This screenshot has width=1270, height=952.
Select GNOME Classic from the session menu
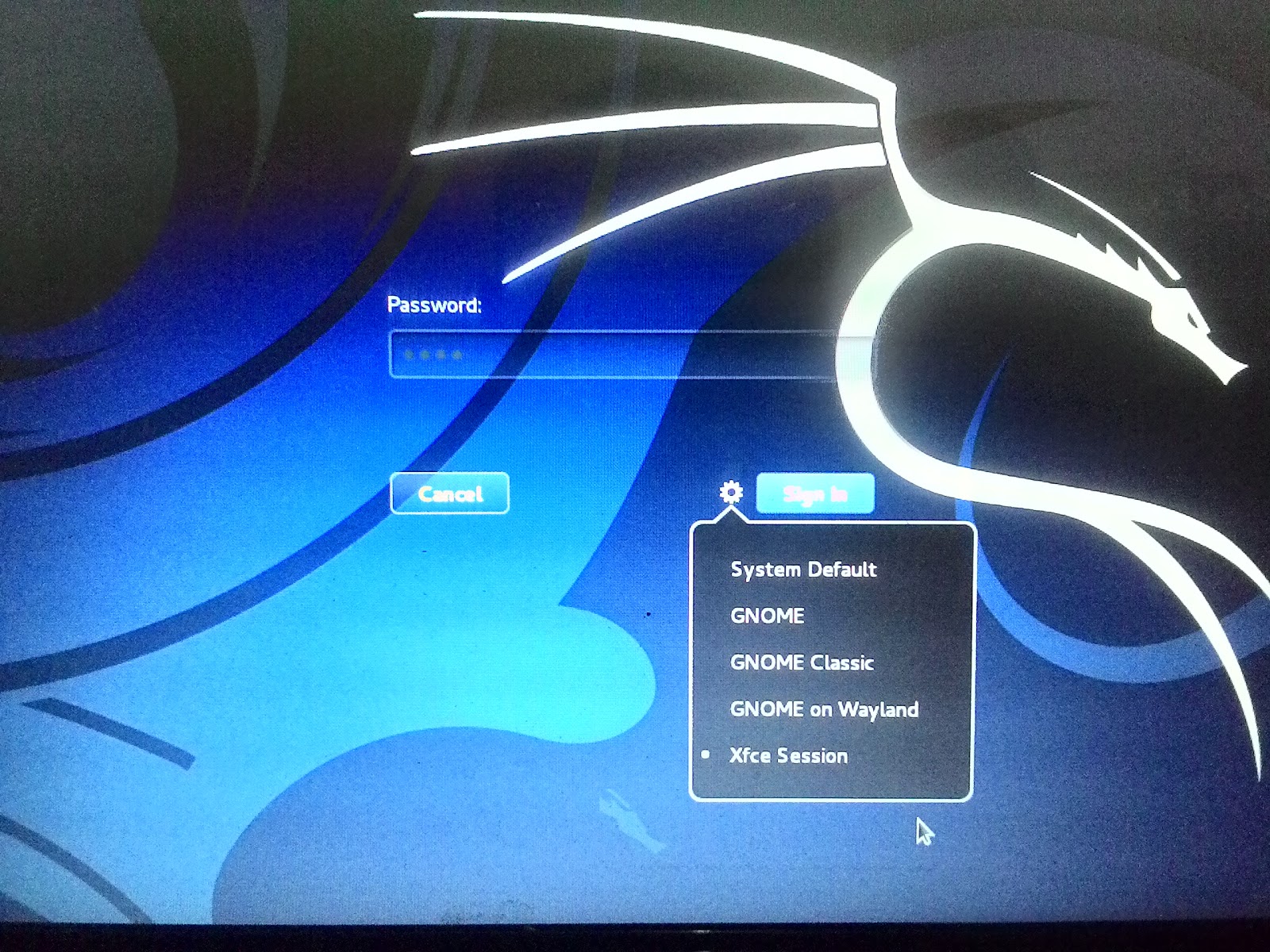coord(801,662)
